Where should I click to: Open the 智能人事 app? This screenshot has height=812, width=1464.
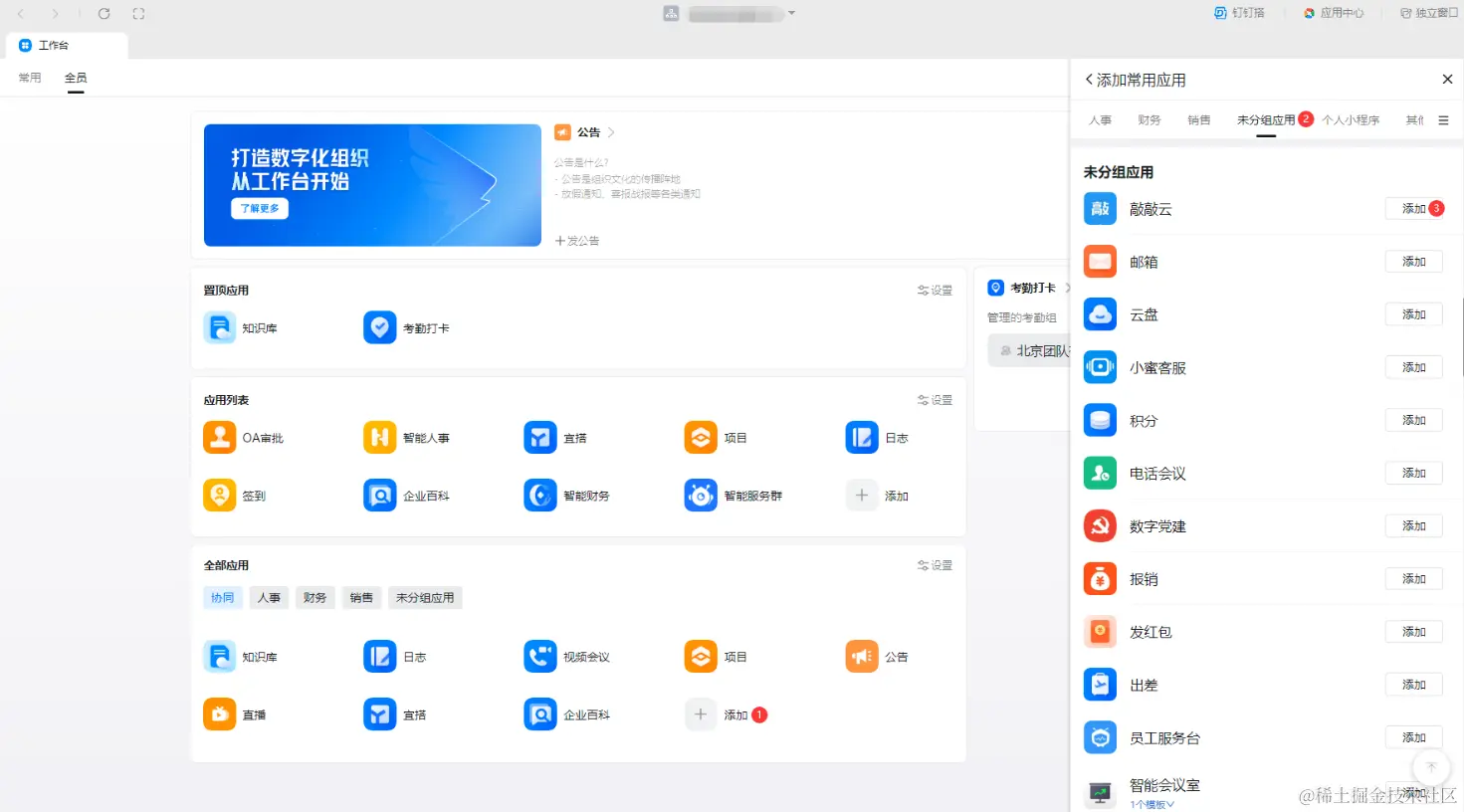[x=406, y=438]
